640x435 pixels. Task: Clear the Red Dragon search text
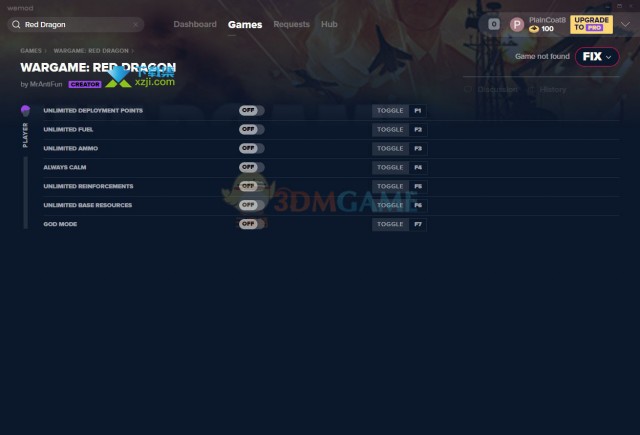click(136, 24)
